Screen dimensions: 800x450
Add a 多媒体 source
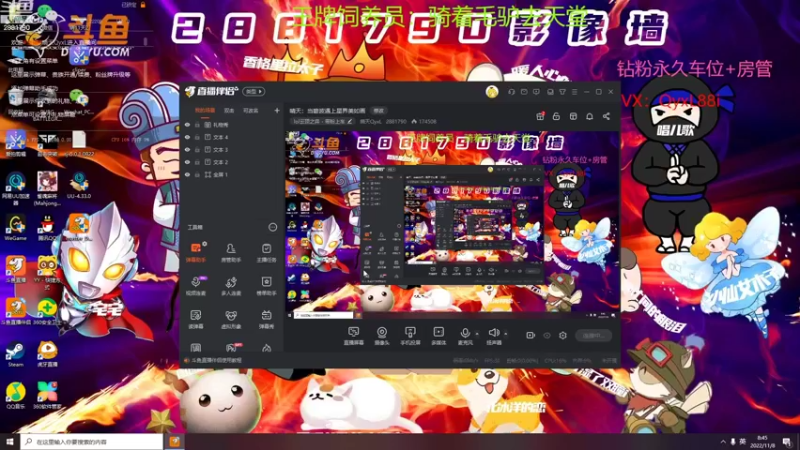pyautogui.click(x=438, y=336)
